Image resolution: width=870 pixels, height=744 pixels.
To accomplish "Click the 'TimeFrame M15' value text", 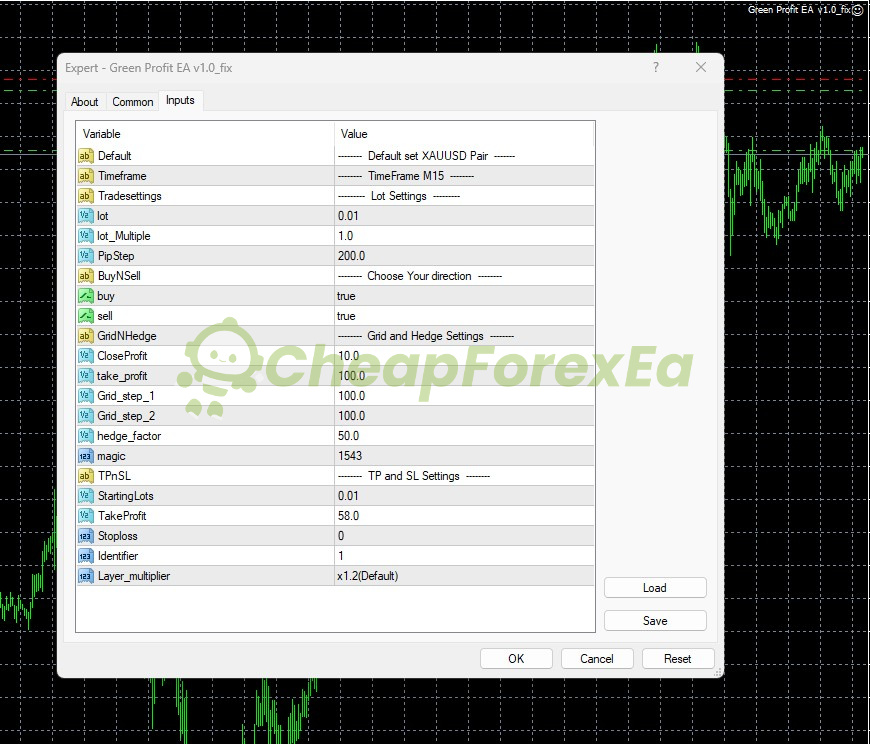I will click(x=406, y=176).
